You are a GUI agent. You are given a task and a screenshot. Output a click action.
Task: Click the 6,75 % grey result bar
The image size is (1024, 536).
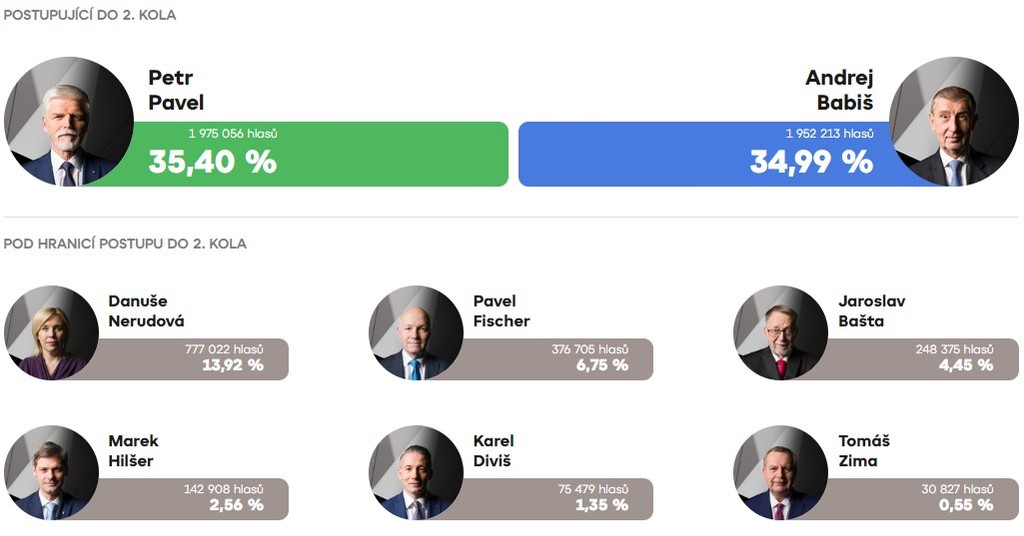[565, 359]
